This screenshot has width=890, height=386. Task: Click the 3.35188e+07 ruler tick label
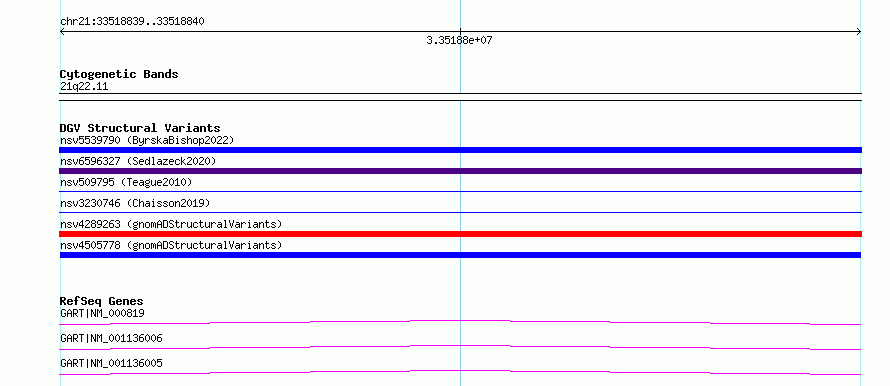pyautogui.click(x=459, y=41)
